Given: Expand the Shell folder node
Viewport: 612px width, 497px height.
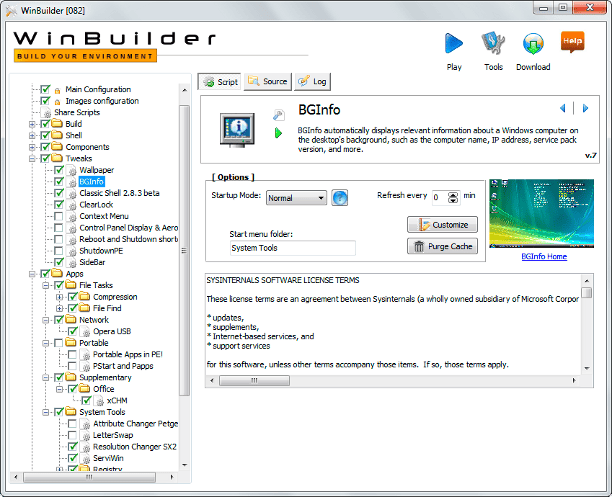Looking at the screenshot, I should (32, 136).
